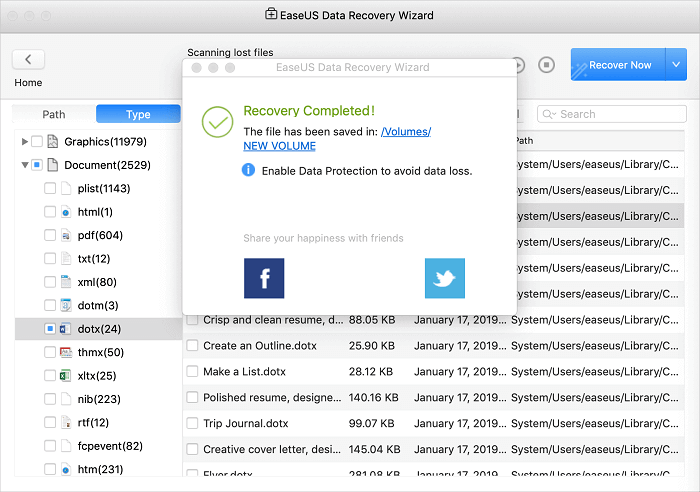Check box for Polished resume file
This screenshot has width=700, height=492.
click(192, 397)
